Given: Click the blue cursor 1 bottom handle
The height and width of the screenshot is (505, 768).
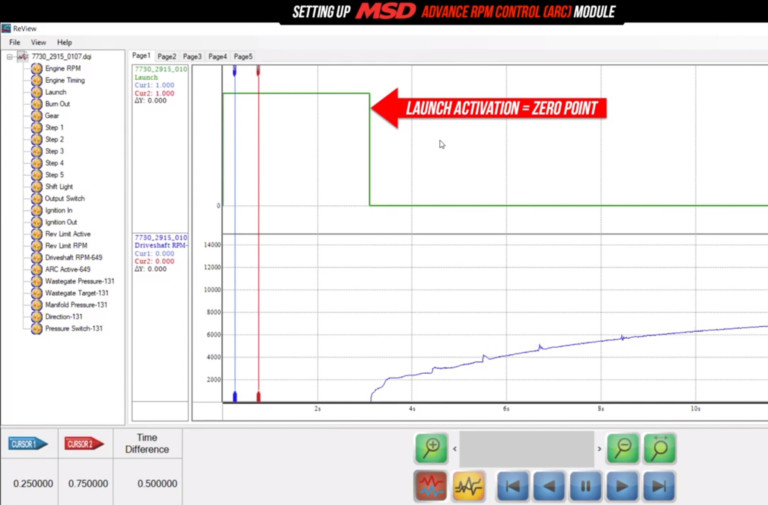Looking at the screenshot, I should (235, 396).
